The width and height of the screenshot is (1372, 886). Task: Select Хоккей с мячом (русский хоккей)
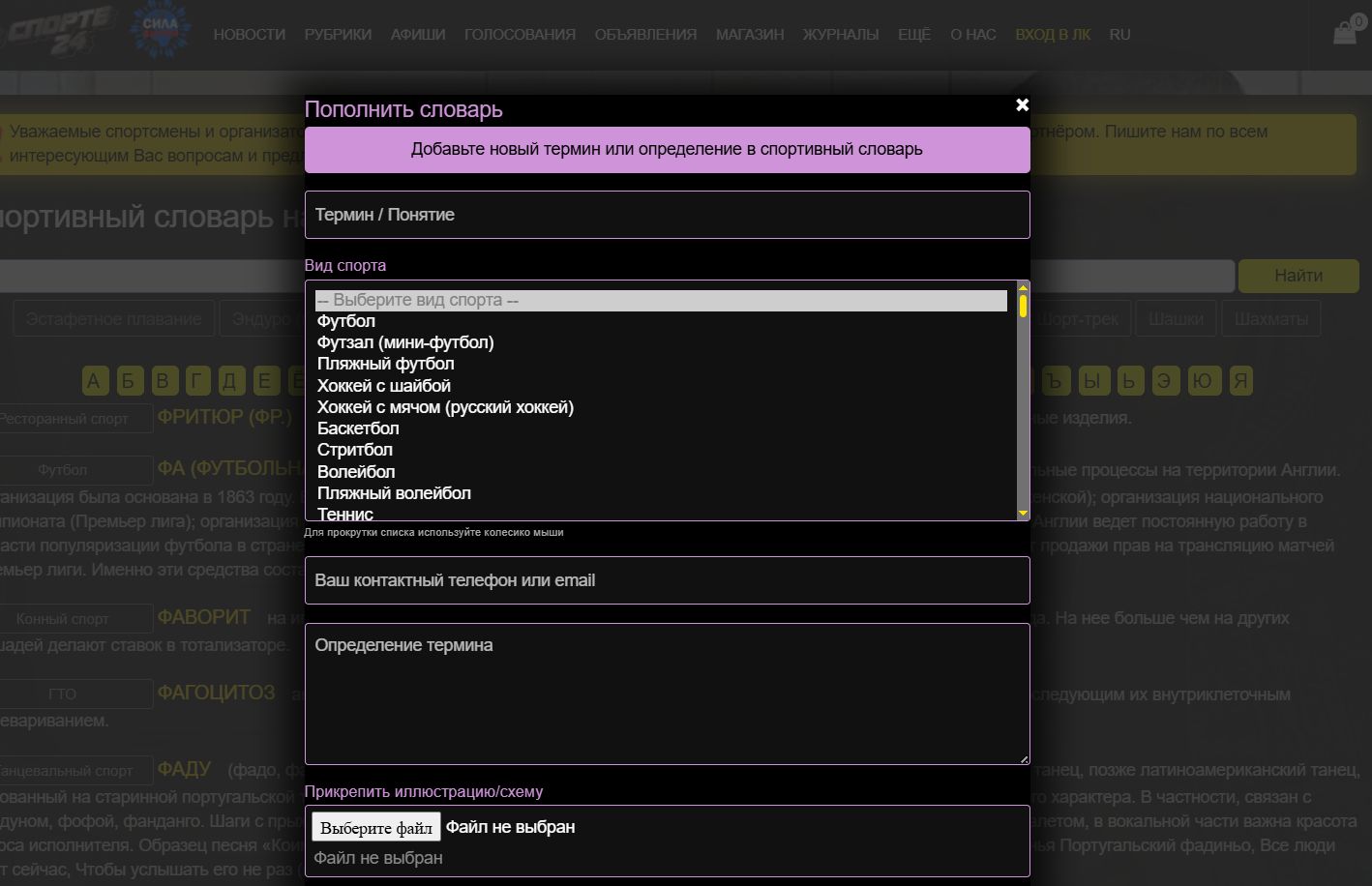click(661, 407)
